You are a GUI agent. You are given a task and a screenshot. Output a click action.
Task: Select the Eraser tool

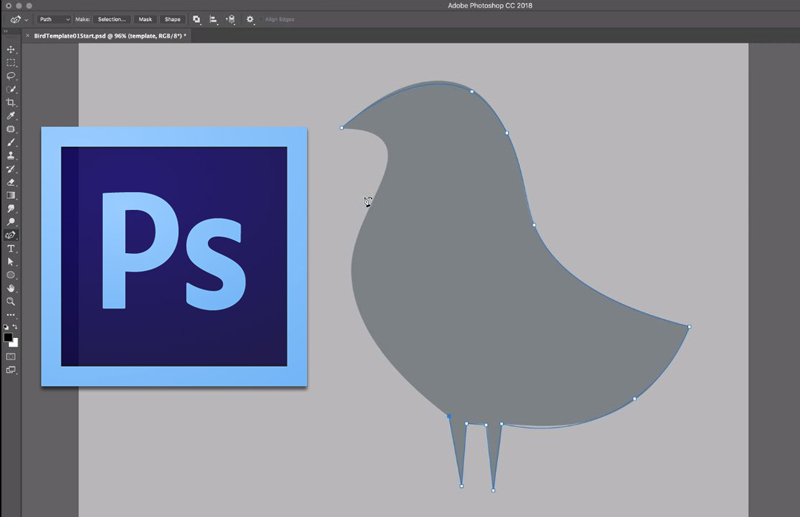11,182
